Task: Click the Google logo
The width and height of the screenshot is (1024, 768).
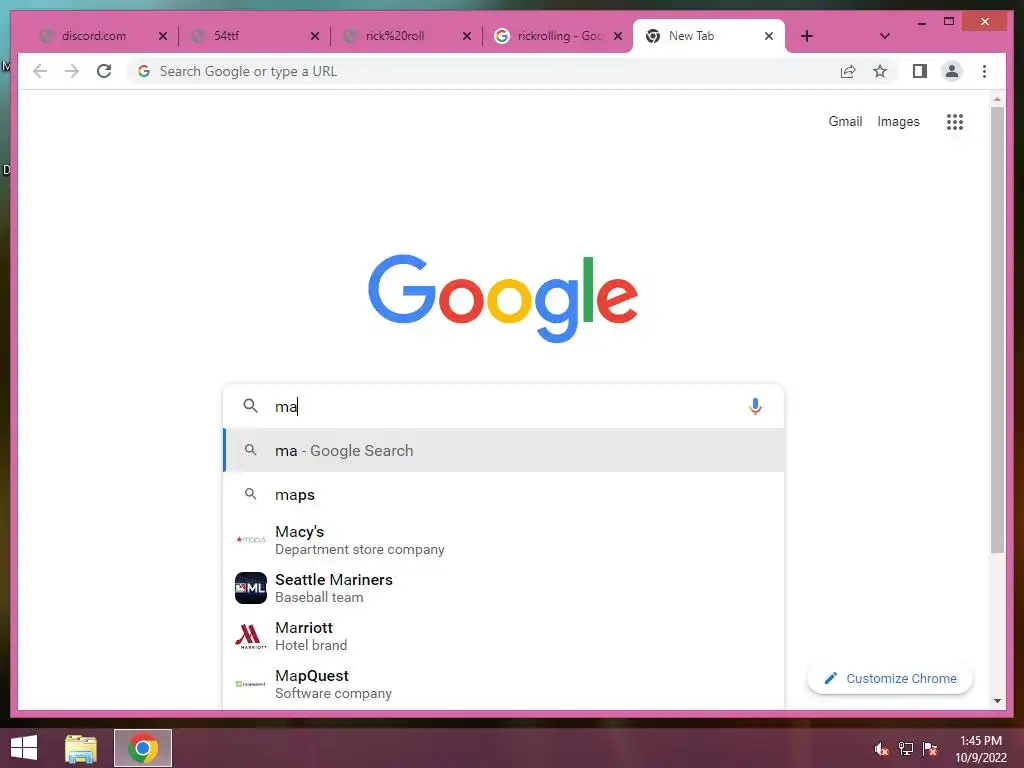Action: pos(503,298)
